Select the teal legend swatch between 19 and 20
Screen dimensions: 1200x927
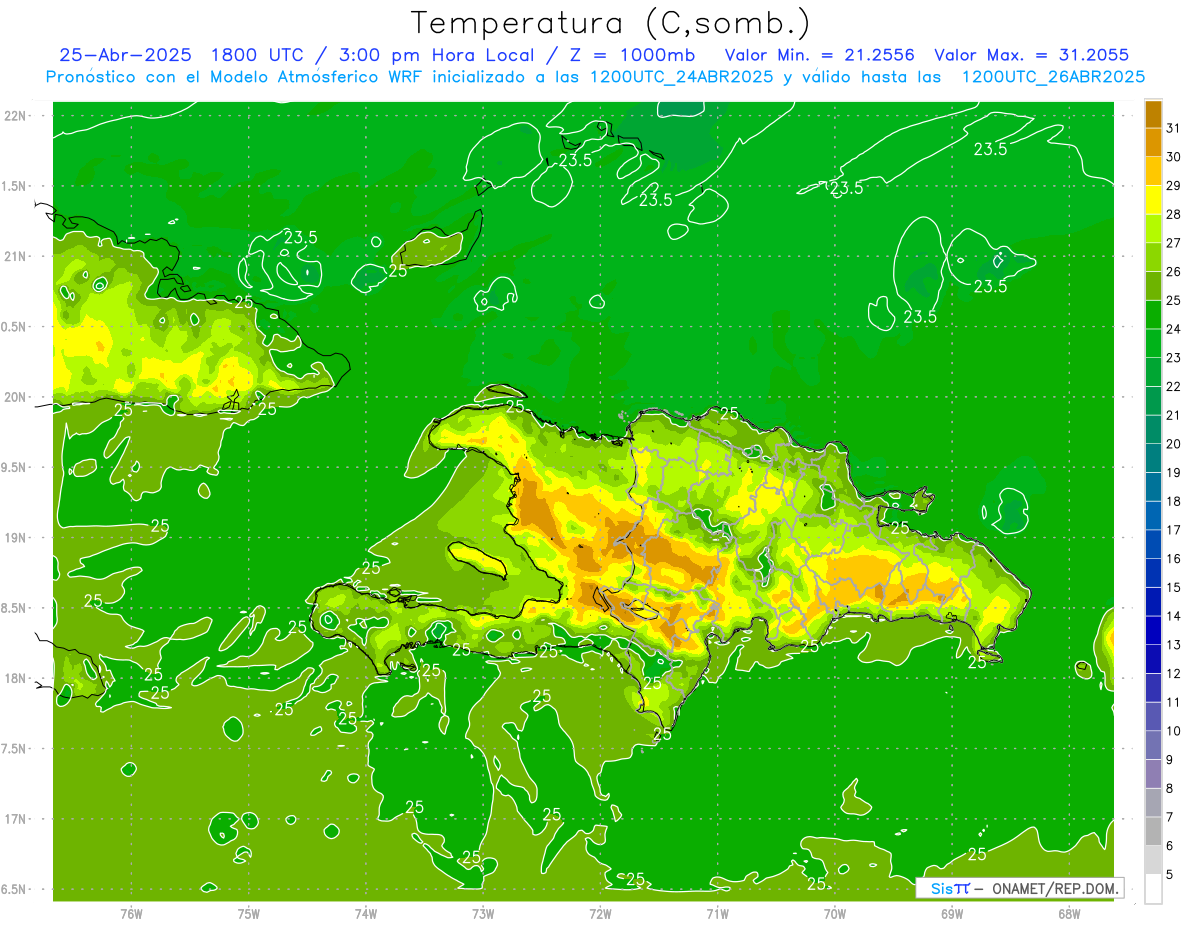tap(1153, 458)
